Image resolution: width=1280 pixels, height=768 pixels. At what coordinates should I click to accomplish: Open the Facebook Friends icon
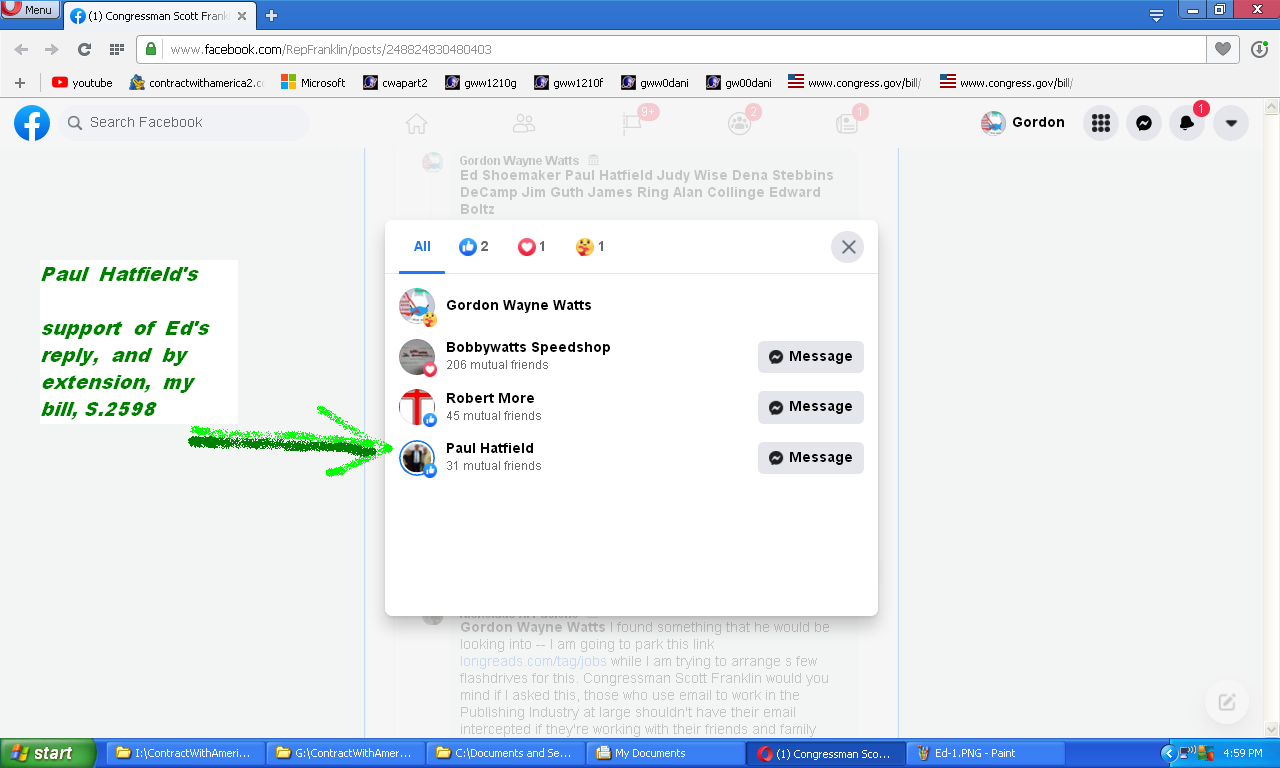tap(524, 123)
